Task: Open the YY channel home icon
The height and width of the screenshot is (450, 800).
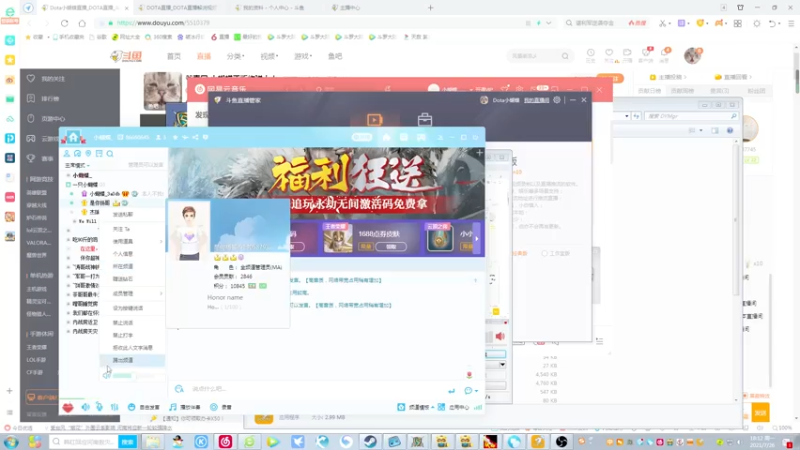Action: pyautogui.click(x=73, y=137)
